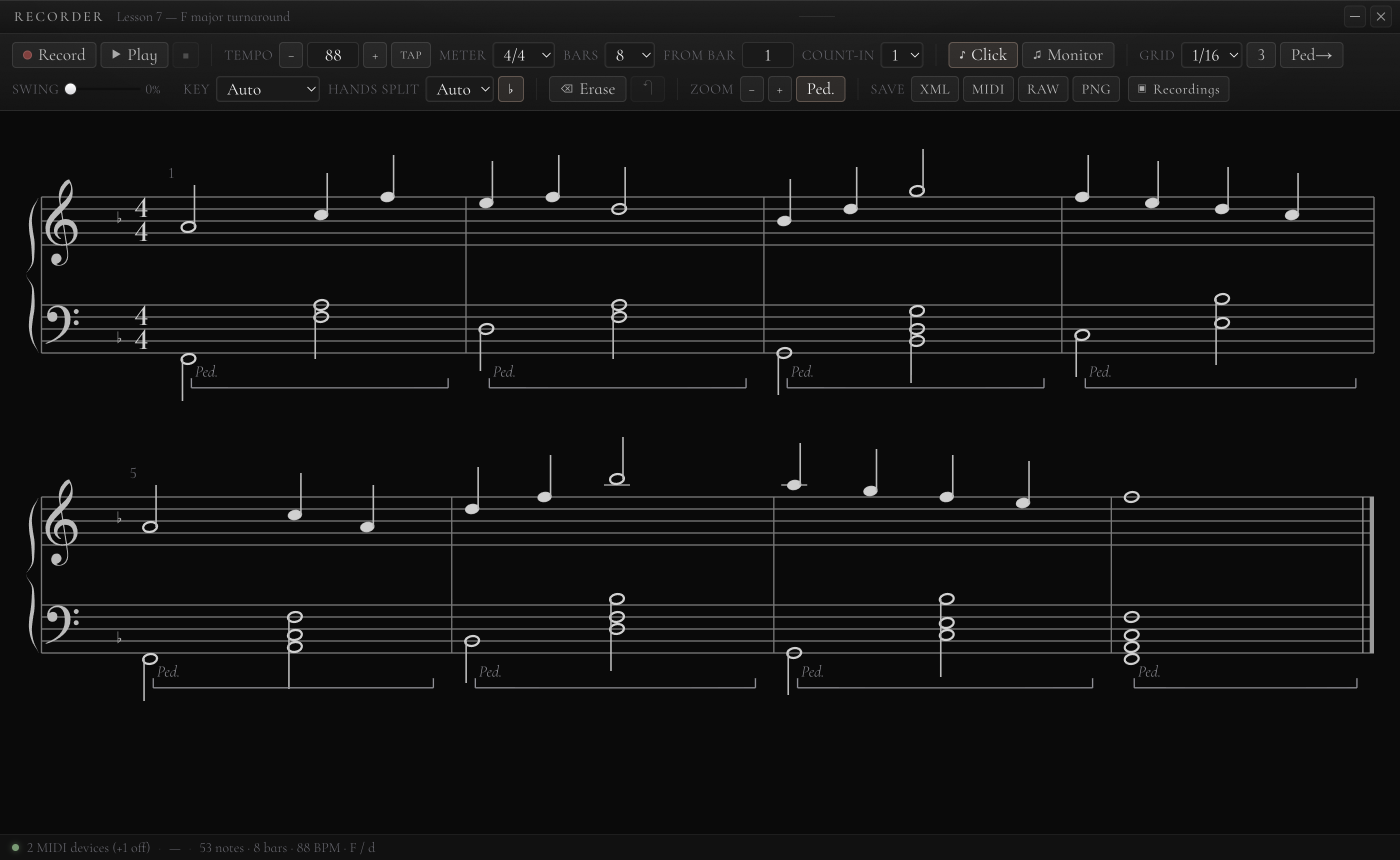Stop playback with the square stop icon

[x=185, y=55]
